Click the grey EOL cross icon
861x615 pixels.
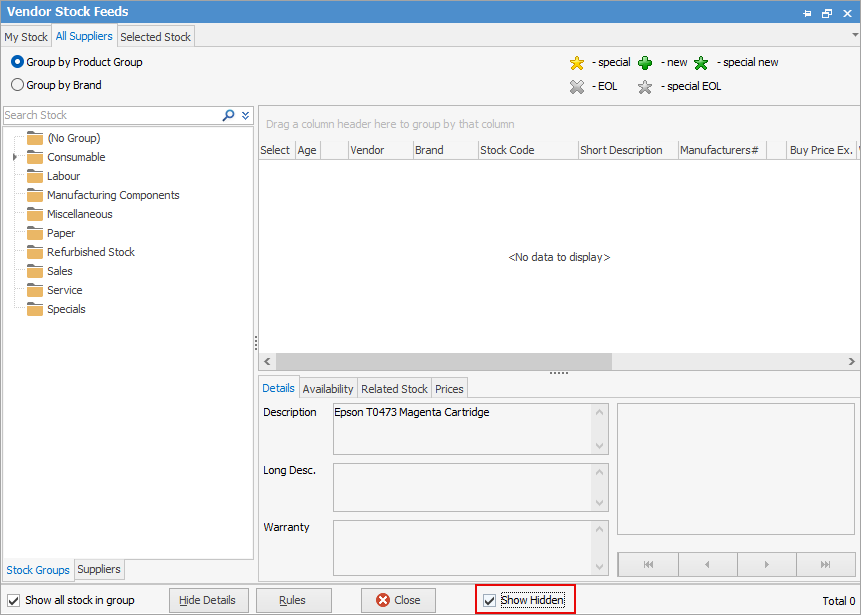click(x=577, y=87)
